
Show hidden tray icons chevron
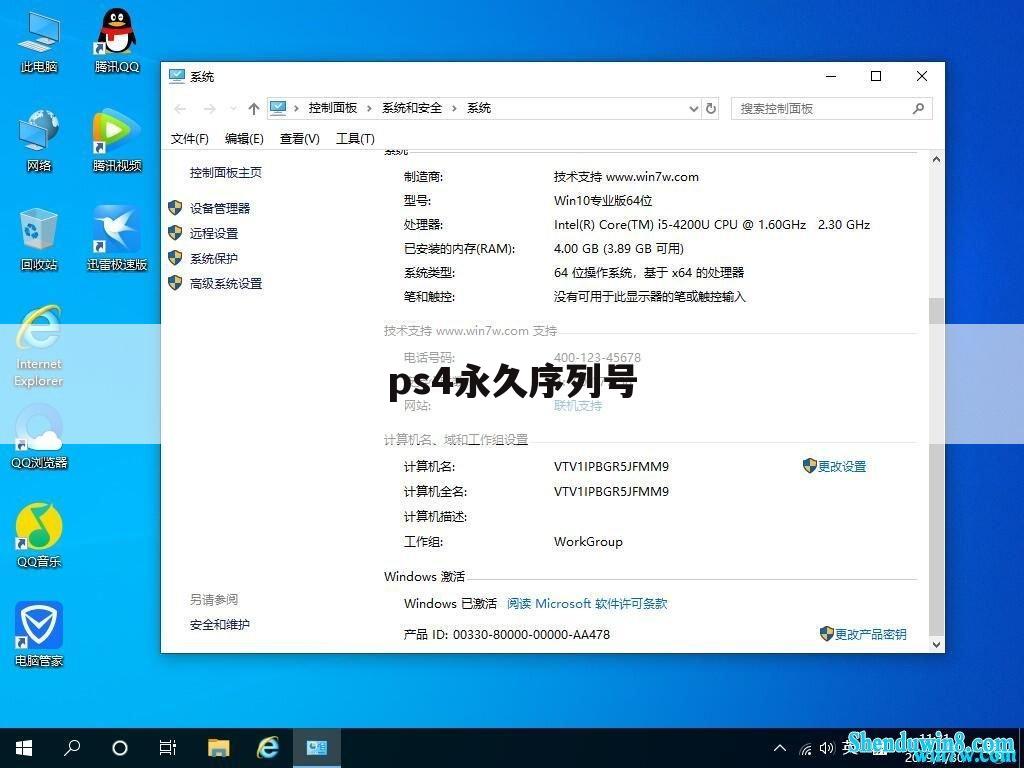coord(780,748)
